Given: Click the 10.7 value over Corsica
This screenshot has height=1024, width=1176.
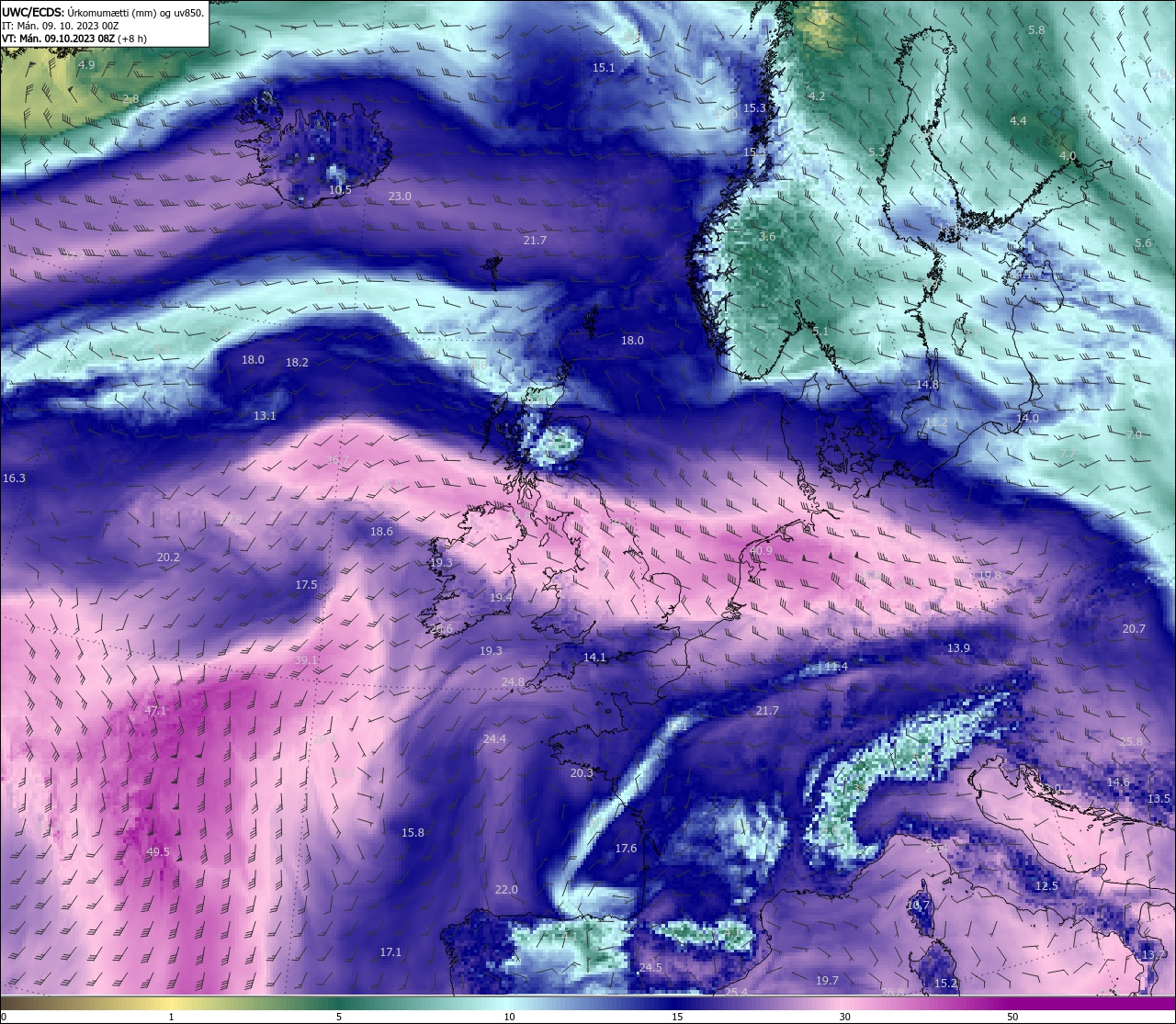Looking at the screenshot, I should [x=919, y=906].
